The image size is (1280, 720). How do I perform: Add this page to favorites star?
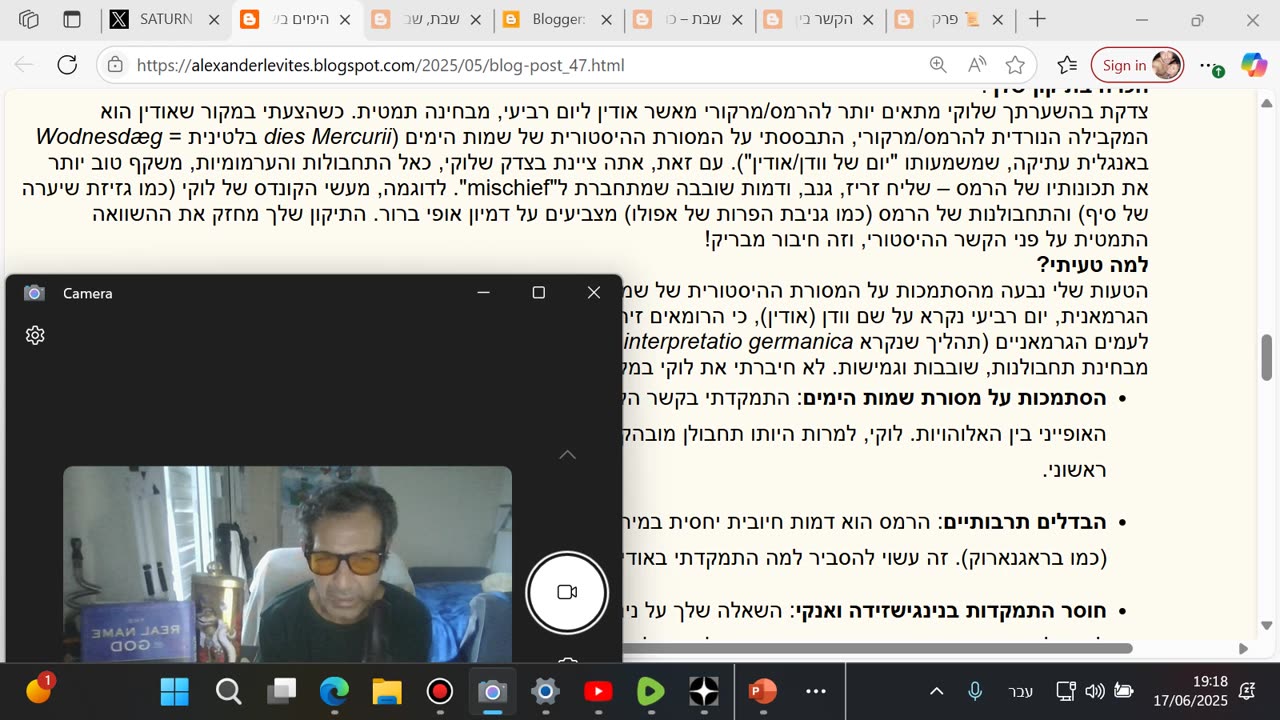tap(1015, 65)
